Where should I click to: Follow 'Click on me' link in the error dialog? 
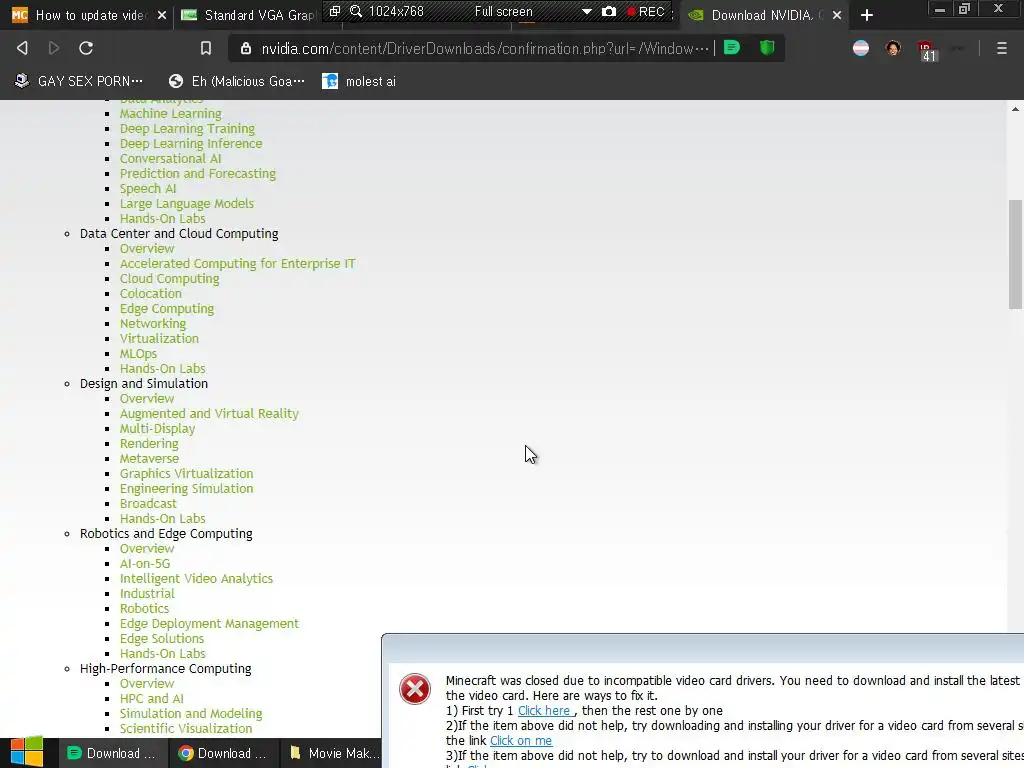[x=520, y=741]
